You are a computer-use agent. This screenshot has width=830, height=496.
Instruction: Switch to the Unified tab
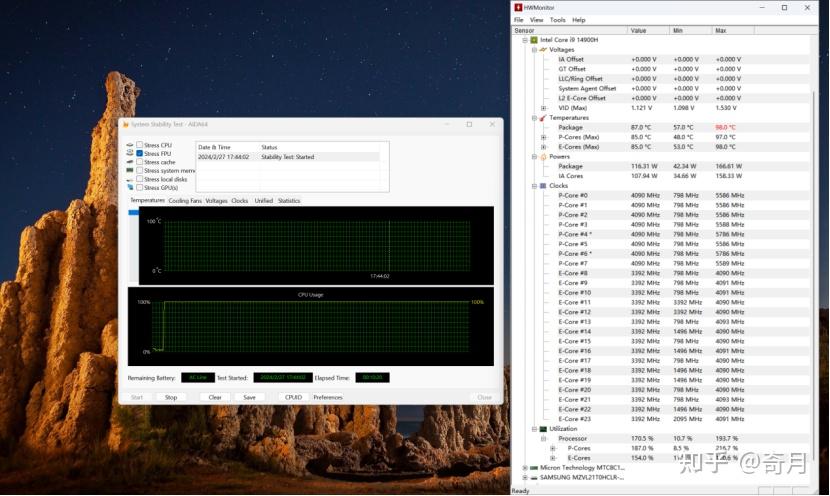tap(264, 201)
